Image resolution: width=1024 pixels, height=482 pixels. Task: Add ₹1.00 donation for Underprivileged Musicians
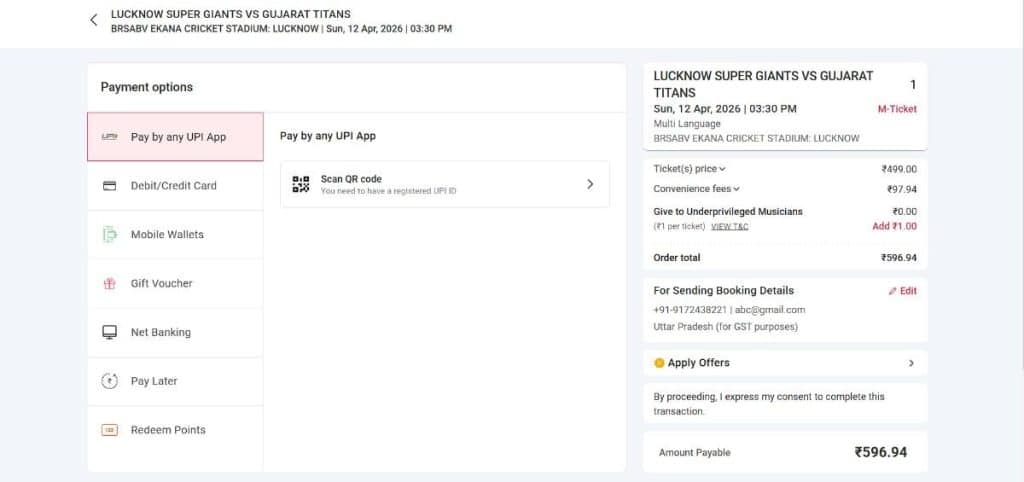click(x=894, y=226)
